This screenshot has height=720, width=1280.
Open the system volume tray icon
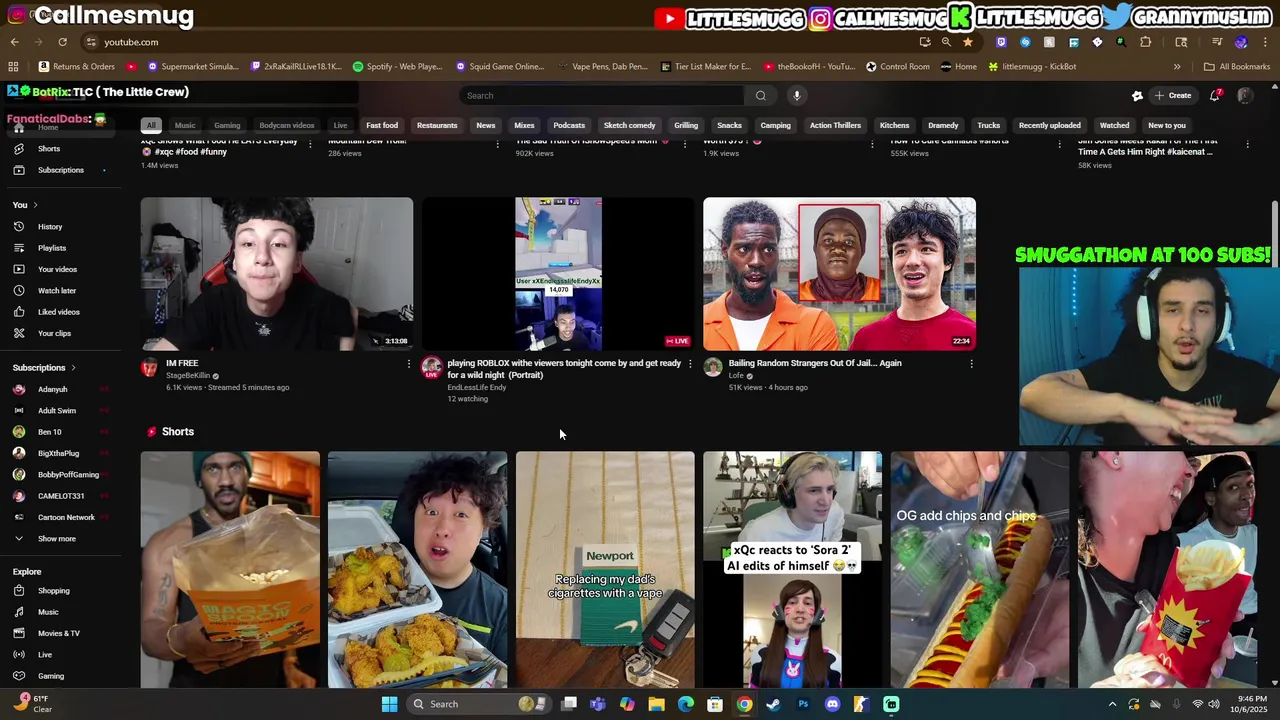[x=1213, y=704]
